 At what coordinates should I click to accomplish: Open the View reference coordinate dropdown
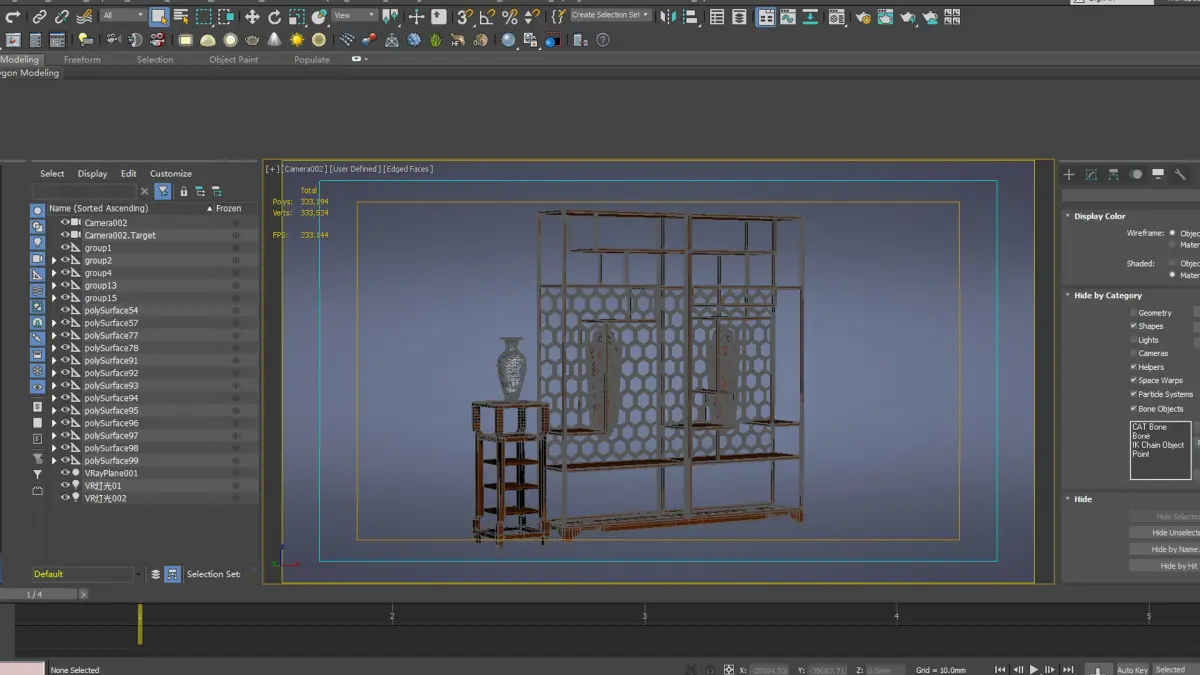click(x=354, y=16)
